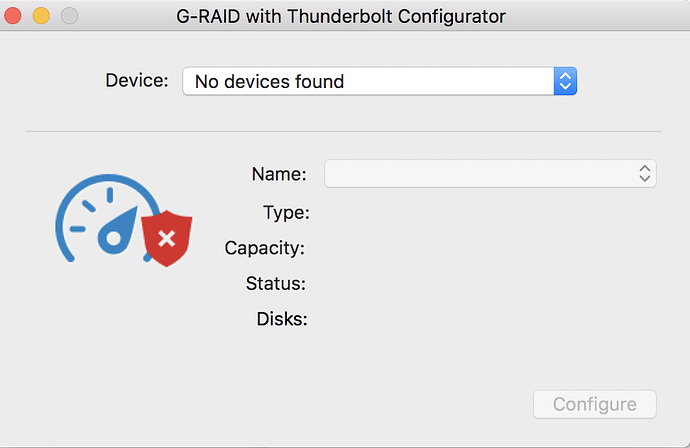Image resolution: width=690 pixels, height=448 pixels.
Task: Click the white X on the red shield
Action: tap(167, 239)
